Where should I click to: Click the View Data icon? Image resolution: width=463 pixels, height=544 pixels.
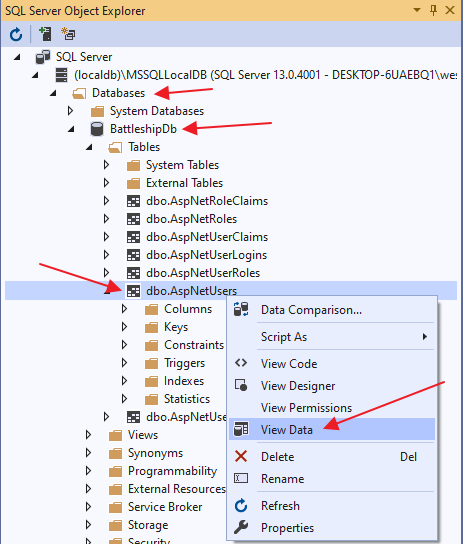click(x=241, y=429)
